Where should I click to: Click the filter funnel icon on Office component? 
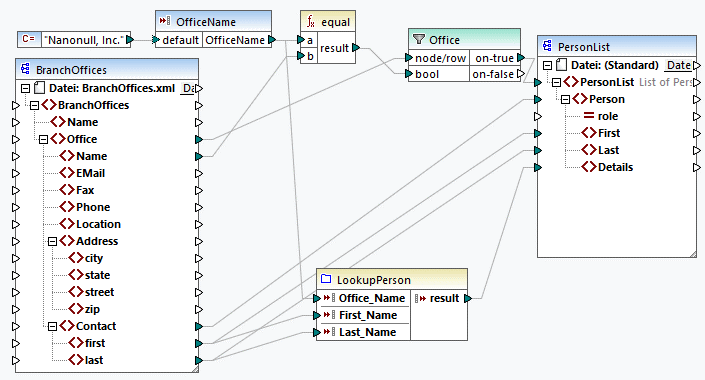419,40
